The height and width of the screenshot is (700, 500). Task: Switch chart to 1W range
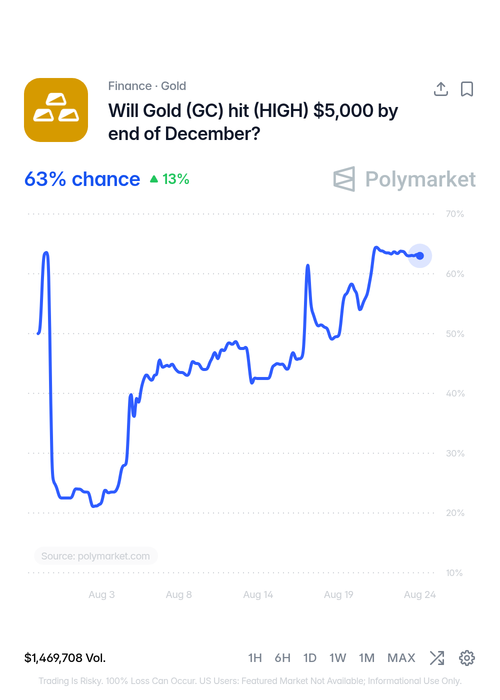click(338, 658)
